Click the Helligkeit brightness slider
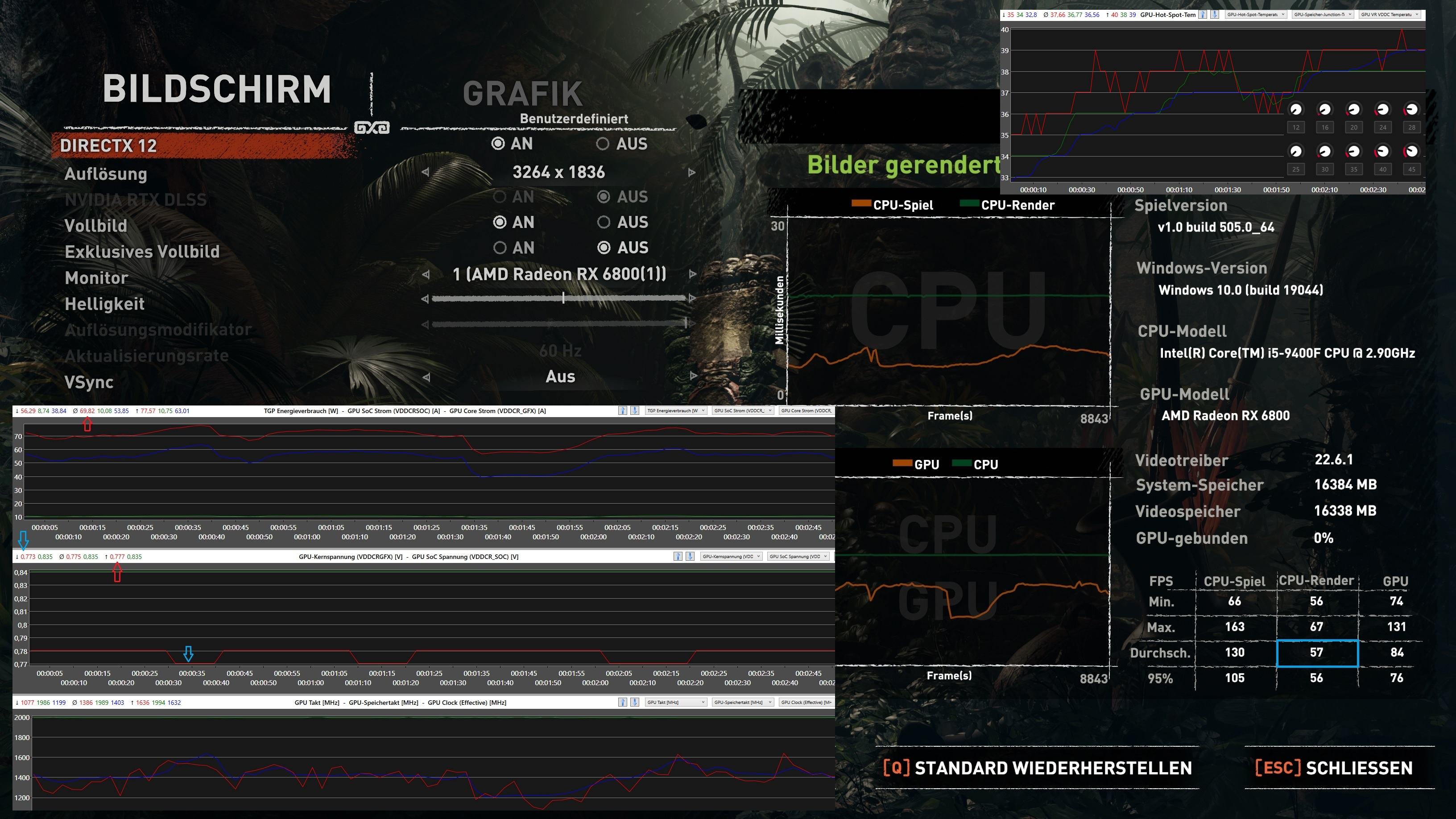This screenshot has height=819, width=1456. pos(559,298)
